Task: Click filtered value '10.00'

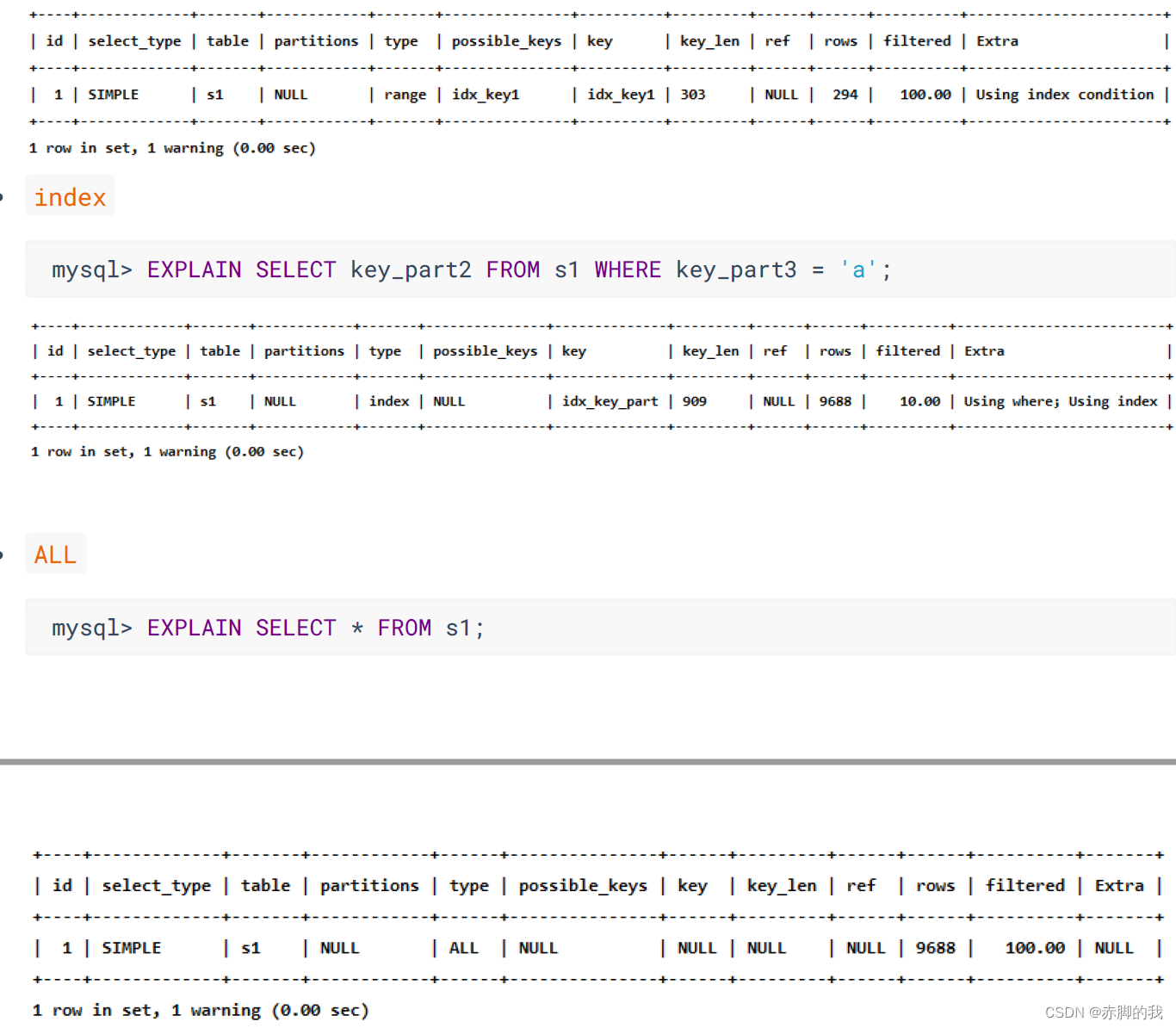Action: pos(920,401)
